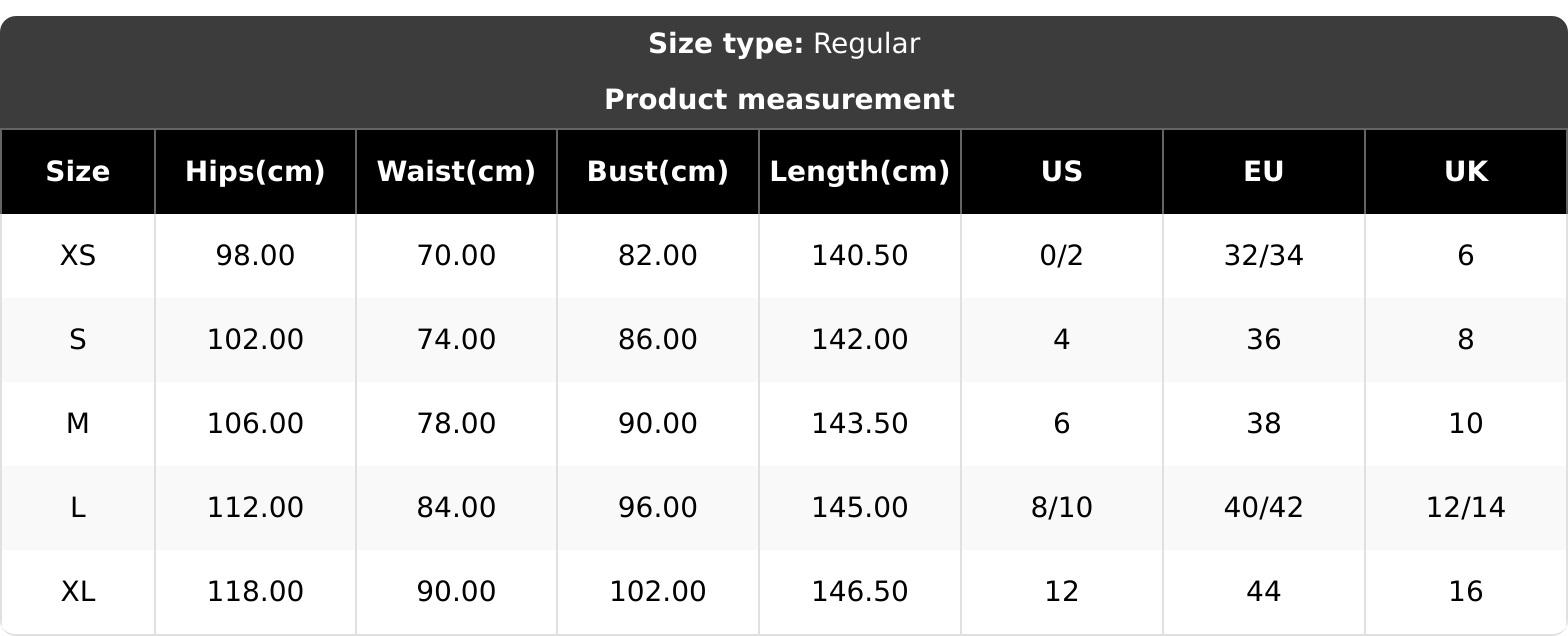Click the 8/10 US size cell
This screenshot has height=636, width=1568.
coord(1061,508)
